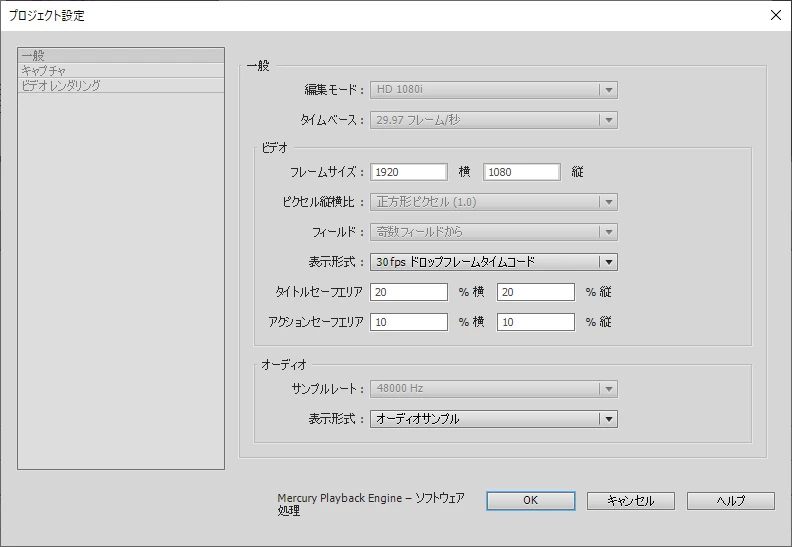The height and width of the screenshot is (547, 792).
Task: Open the ピクセル縦横比 dropdown
Action: pyautogui.click(x=493, y=202)
